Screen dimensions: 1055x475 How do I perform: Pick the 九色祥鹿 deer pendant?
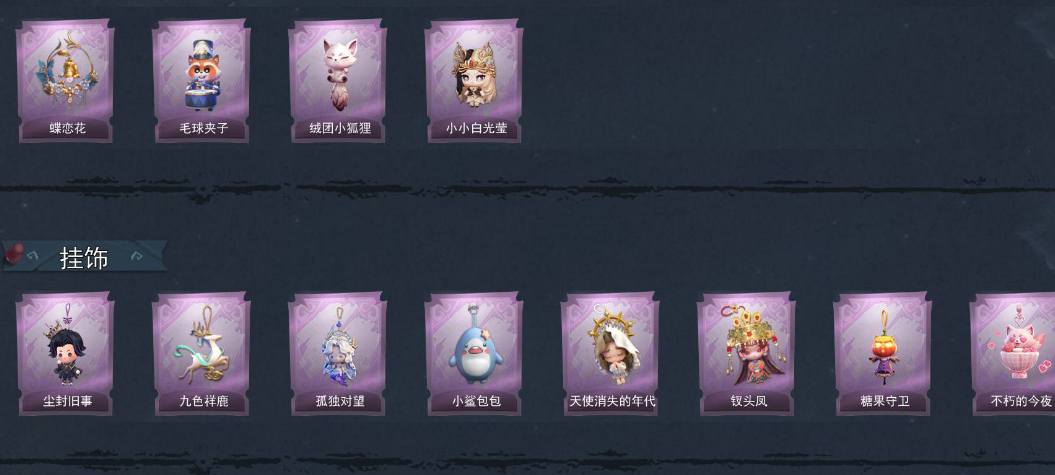coord(202,353)
